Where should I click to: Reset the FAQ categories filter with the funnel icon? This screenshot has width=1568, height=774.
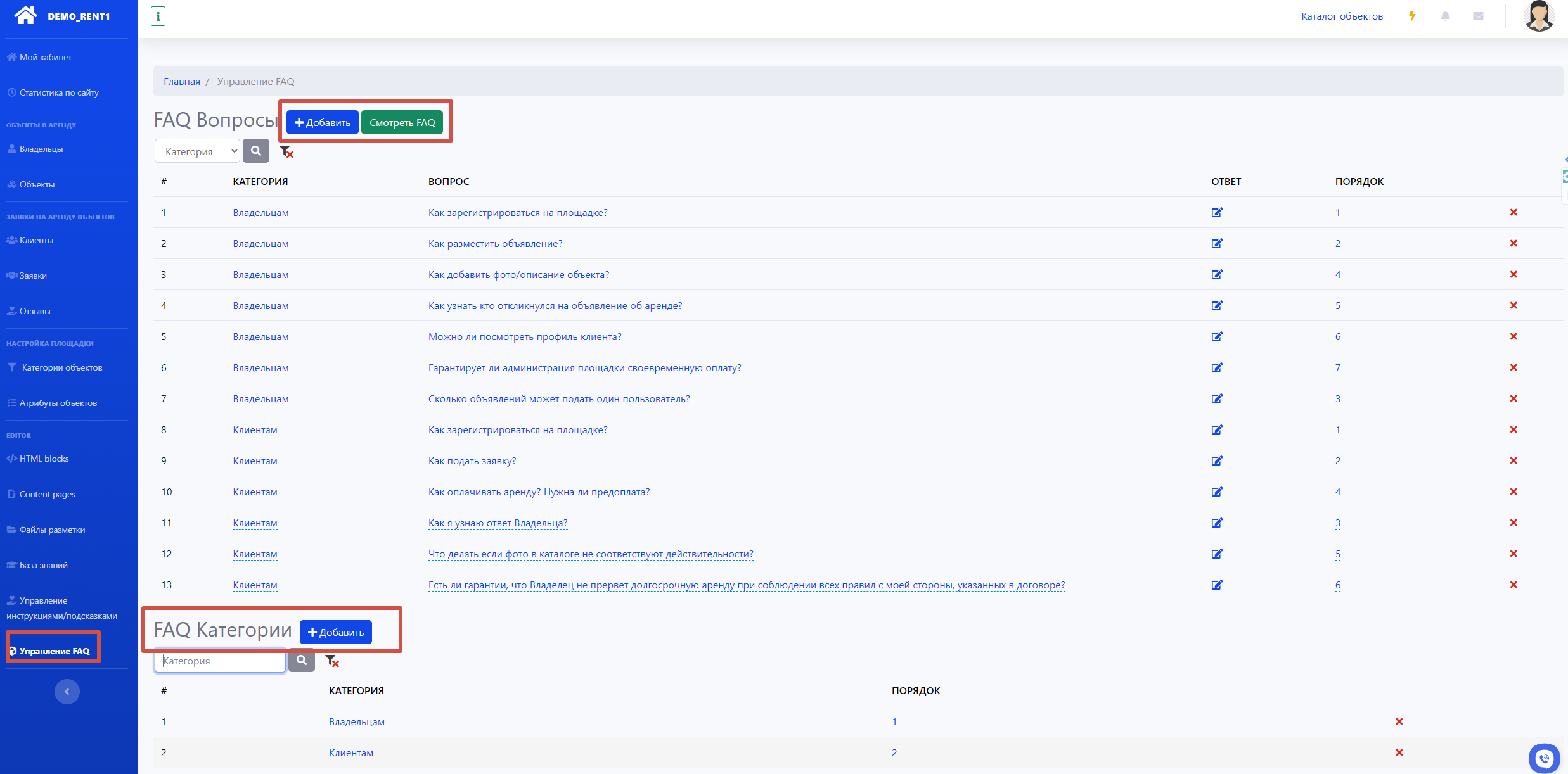tap(332, 661)
